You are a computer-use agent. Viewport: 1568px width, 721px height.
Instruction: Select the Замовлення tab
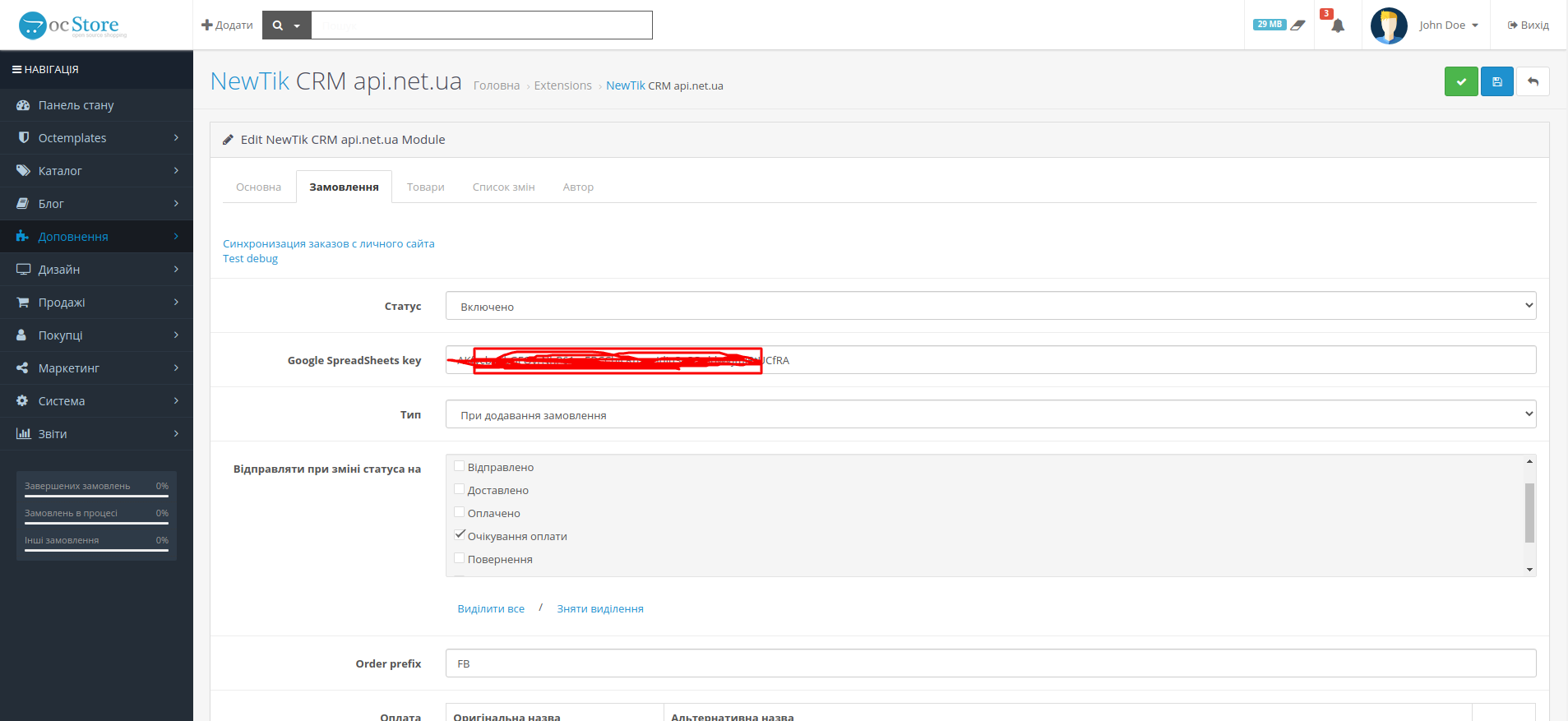344,187
